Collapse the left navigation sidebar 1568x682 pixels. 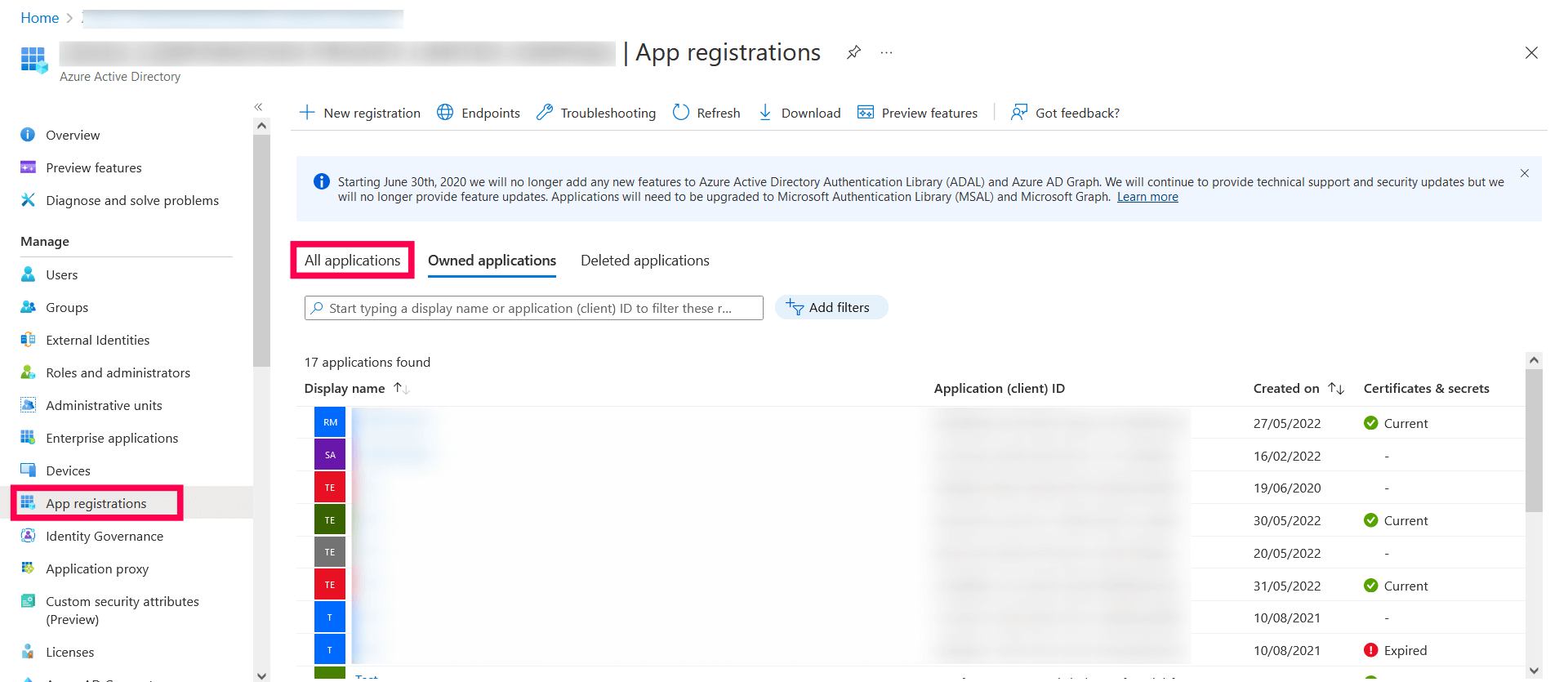pos(258,107)
